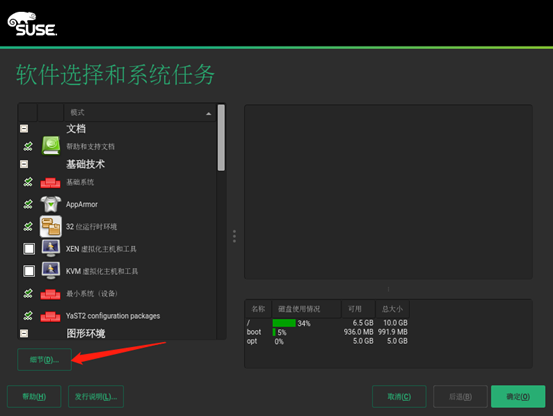Image resolution: width=553 pixels, height=416 pixels.
Task: Open 发行说明(L)... release notes
Action: coord(96,397)
